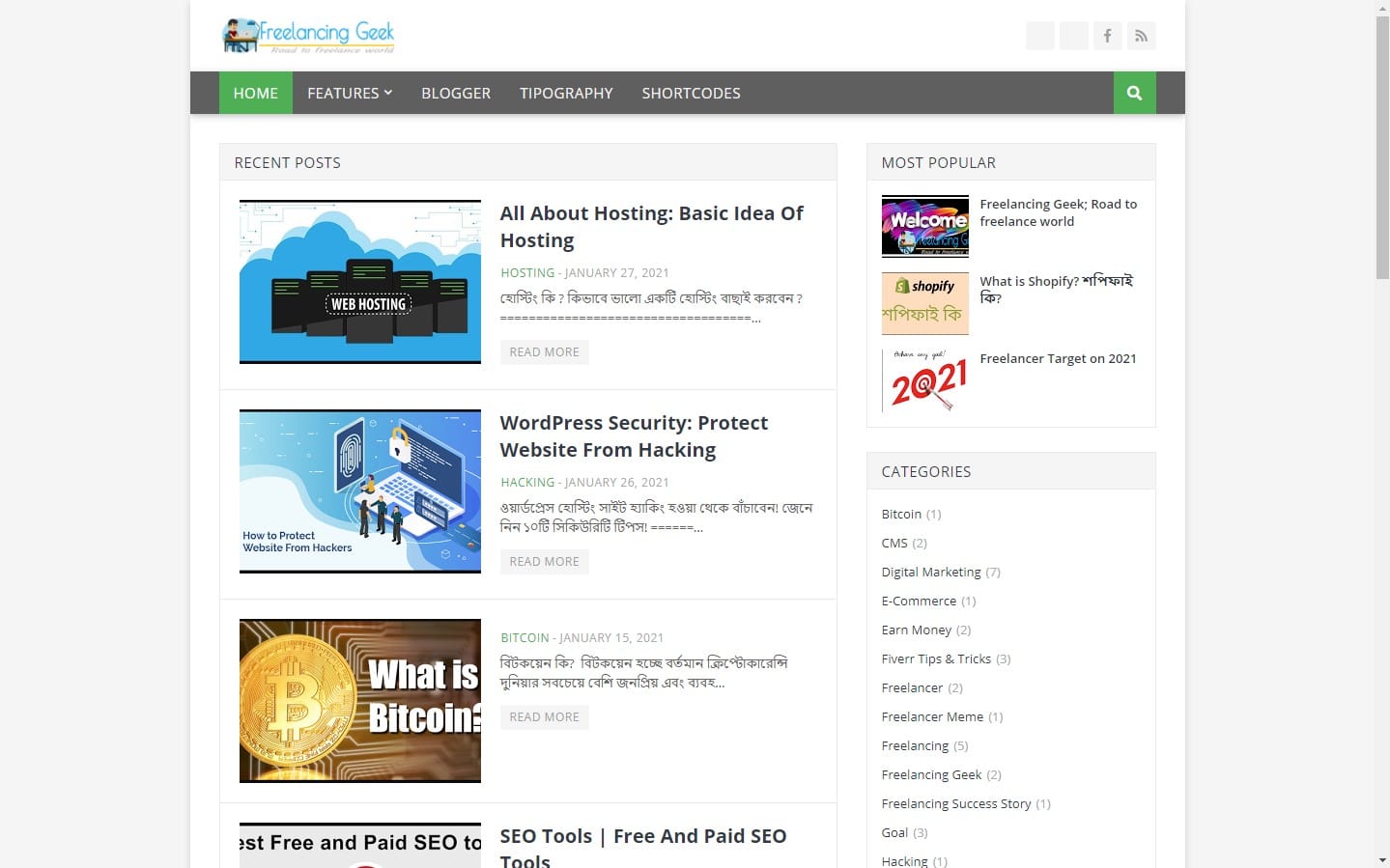Screen dimensions: 1390x868
Task: Click the HACKING label on the post
Action: click(x=527, y=482)
